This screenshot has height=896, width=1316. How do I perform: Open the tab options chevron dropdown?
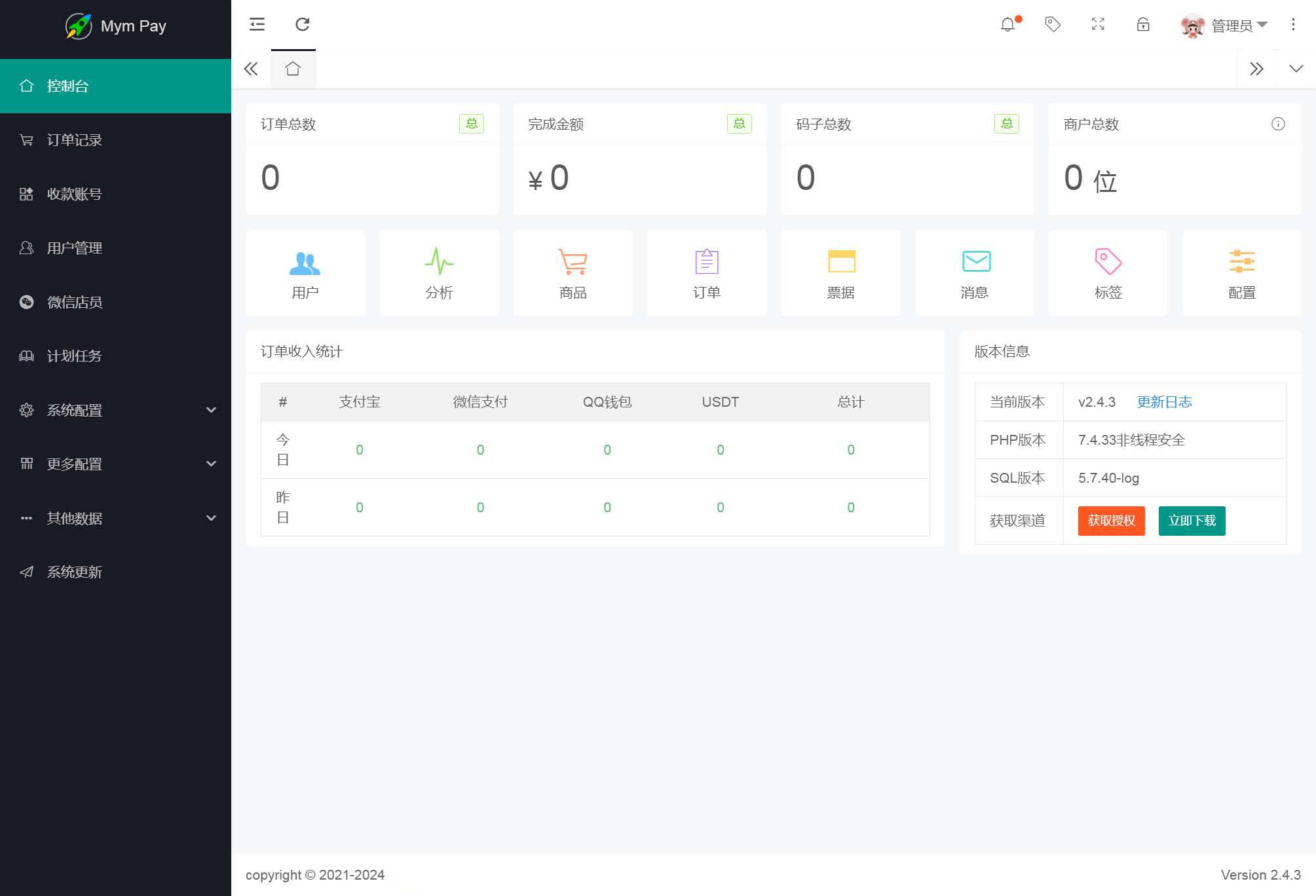(1296, 69)
